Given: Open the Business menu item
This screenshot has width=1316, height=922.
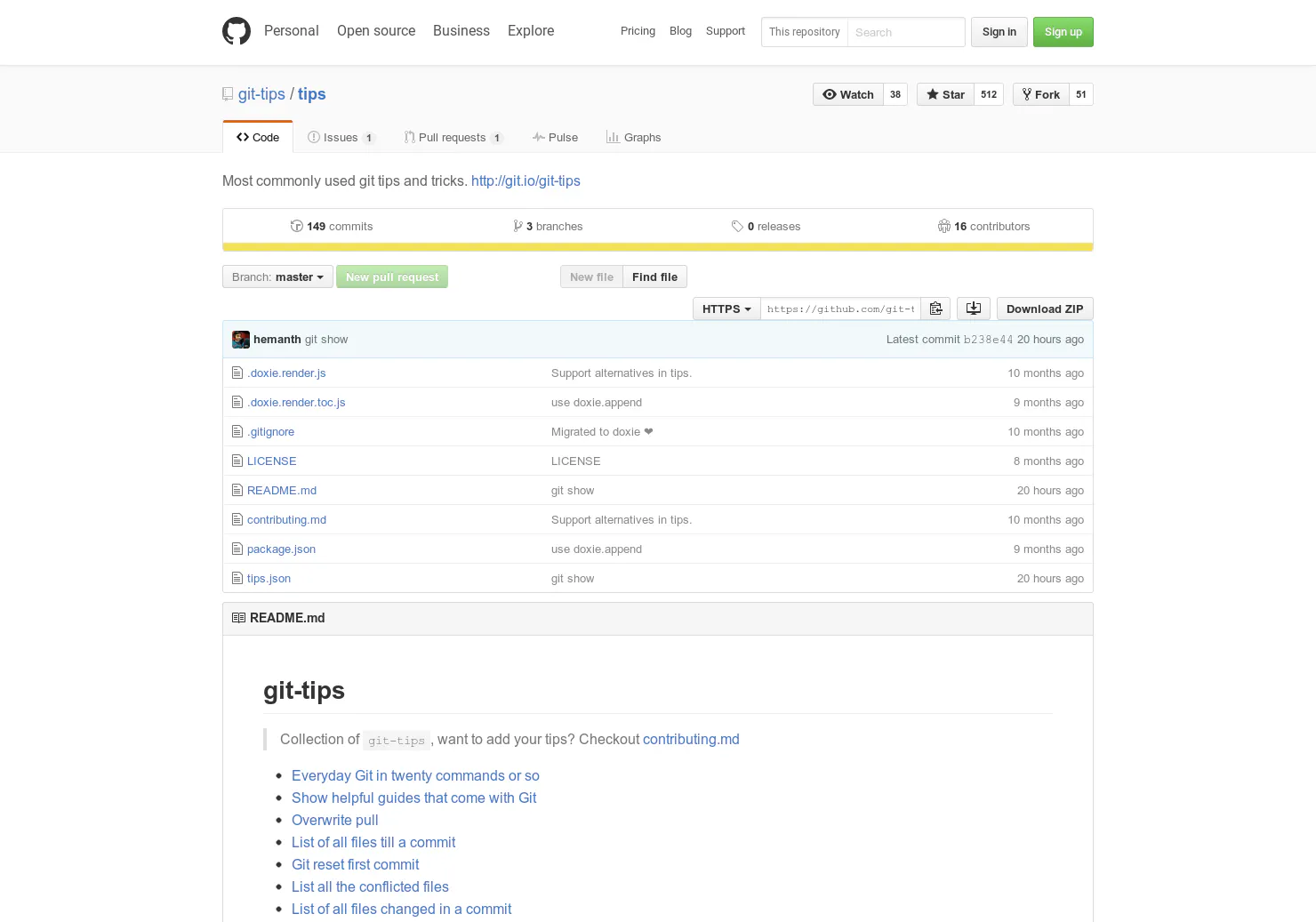Looking at the screenshot, I should (461, 30).
